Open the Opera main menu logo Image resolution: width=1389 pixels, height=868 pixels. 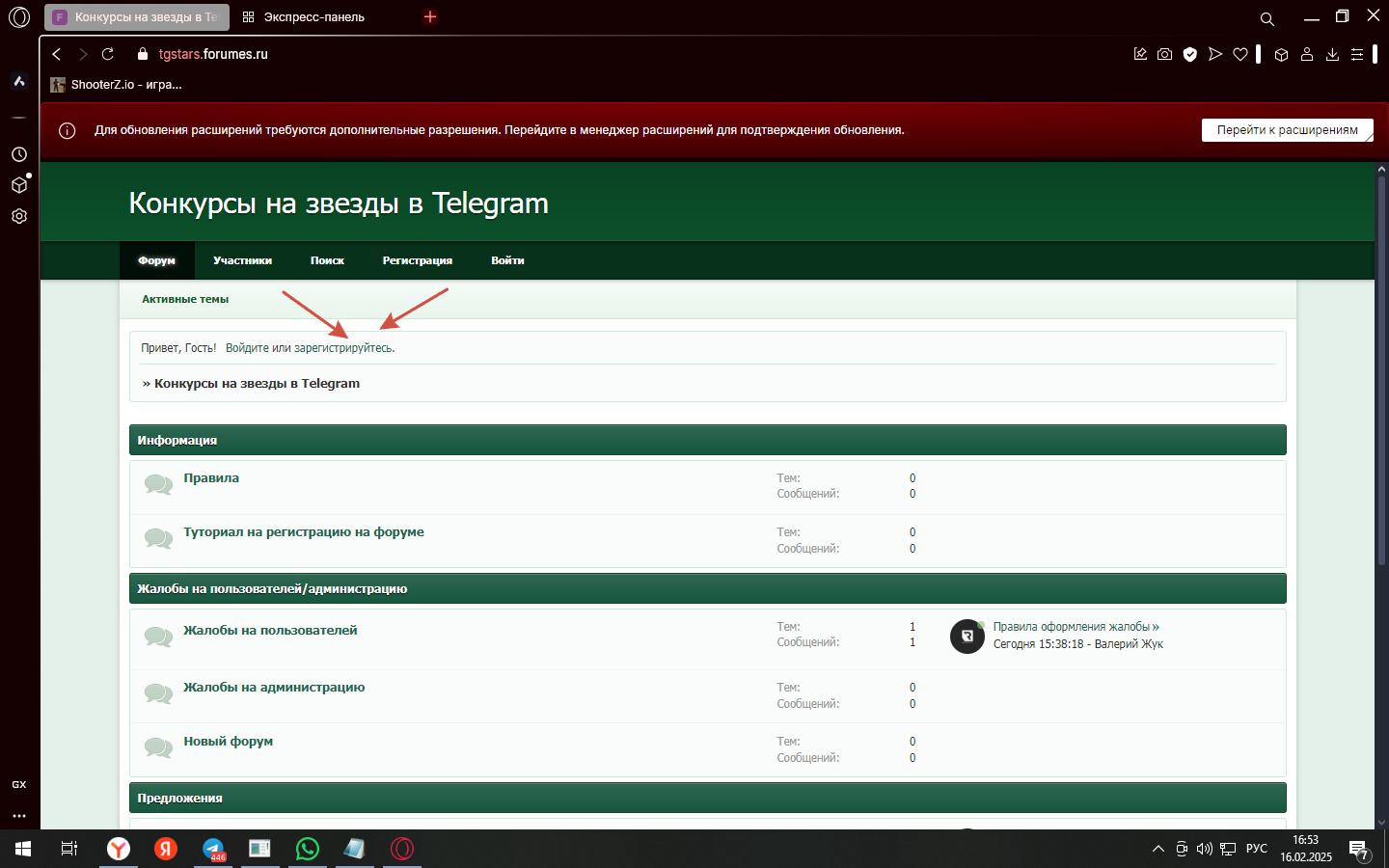pos(19,17)
